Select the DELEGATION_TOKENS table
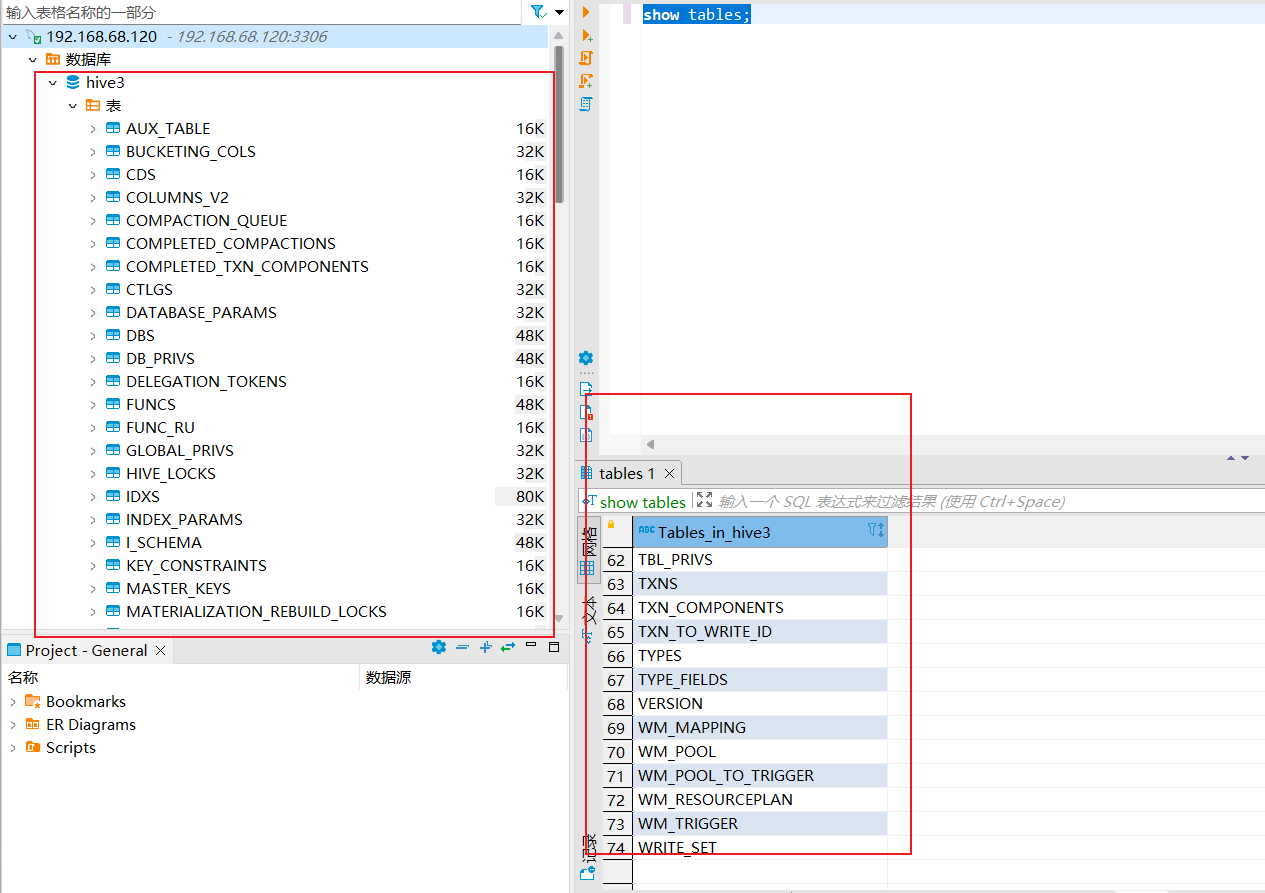 [206, 381]
